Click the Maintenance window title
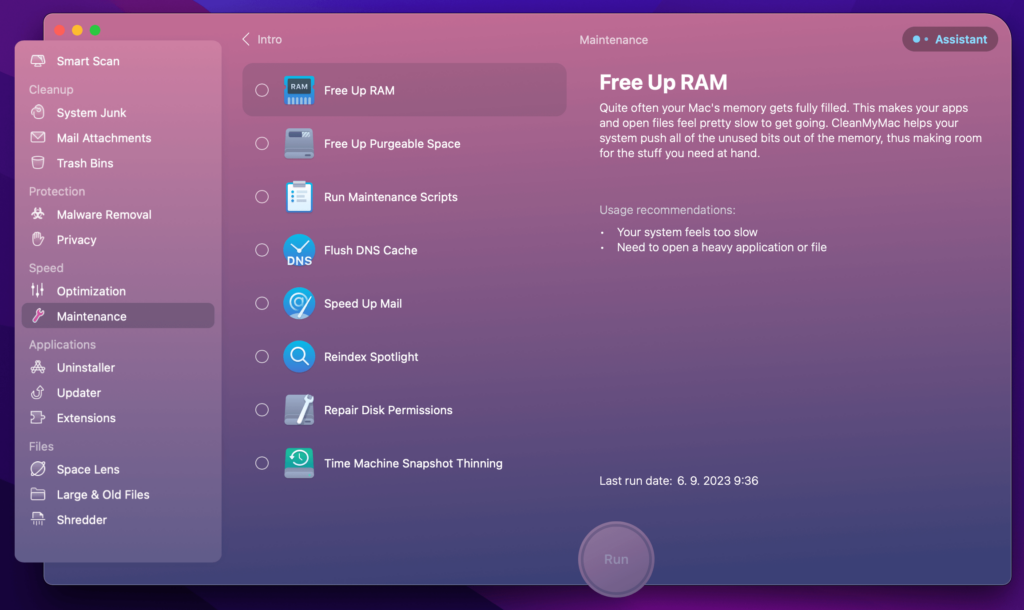 [613, 40]
